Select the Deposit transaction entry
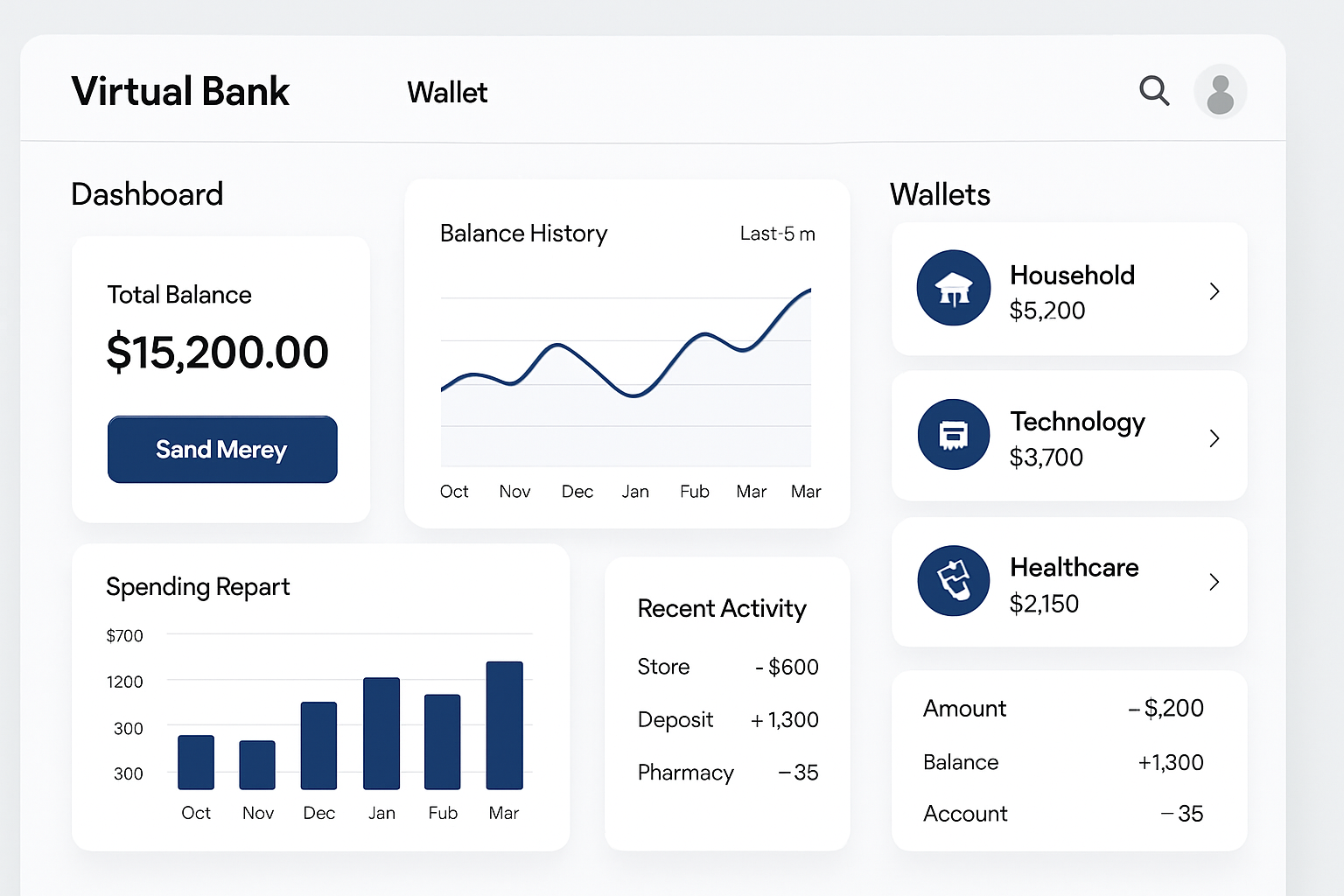1344x896 pixels. tap(727, 719)
